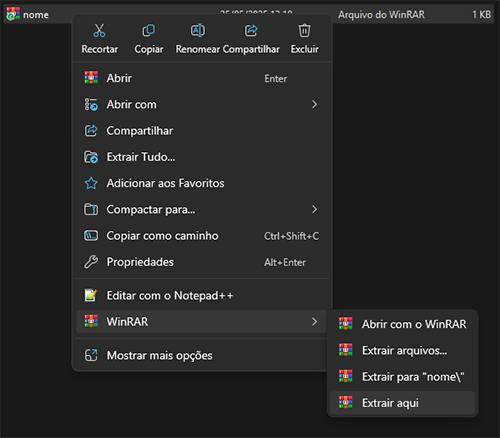Click icon beside Abrir com o WinRAR
This screenshot has width=500, height=438.
click(346, 324)
